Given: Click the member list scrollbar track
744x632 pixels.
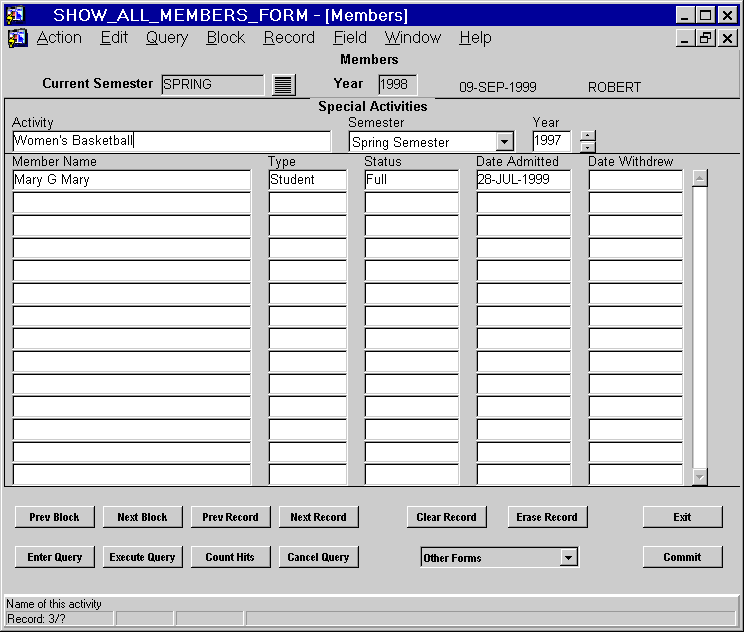Looking at the screenshot, I should point(700,327).
